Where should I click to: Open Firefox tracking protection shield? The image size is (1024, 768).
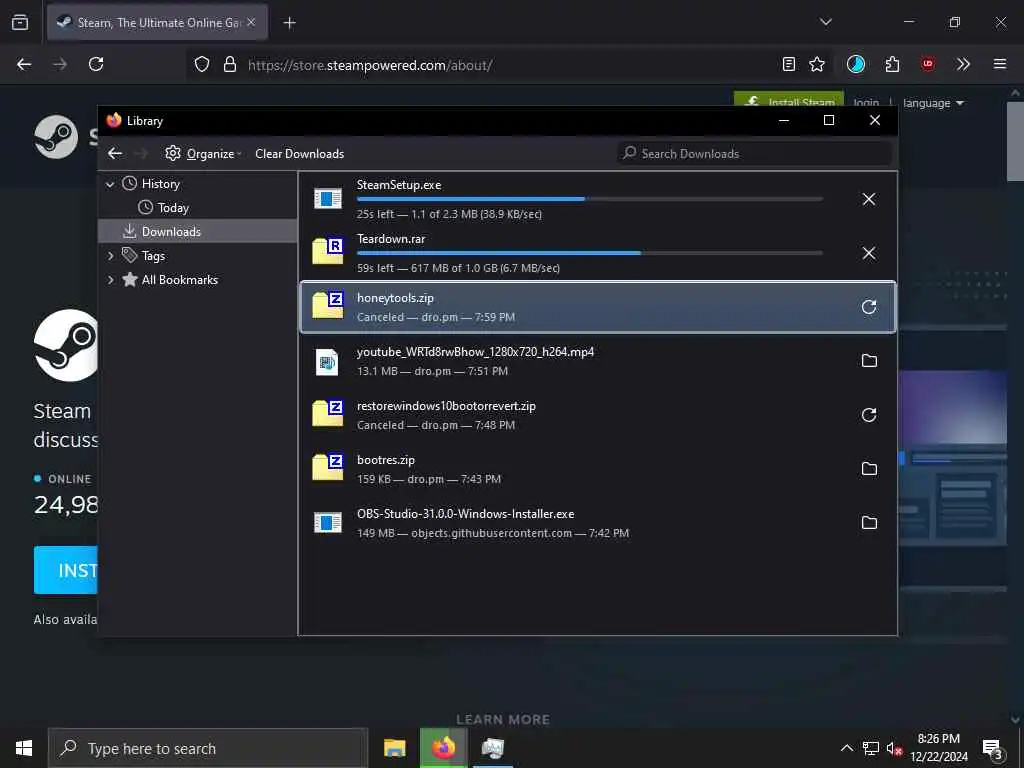pos(202,65)
